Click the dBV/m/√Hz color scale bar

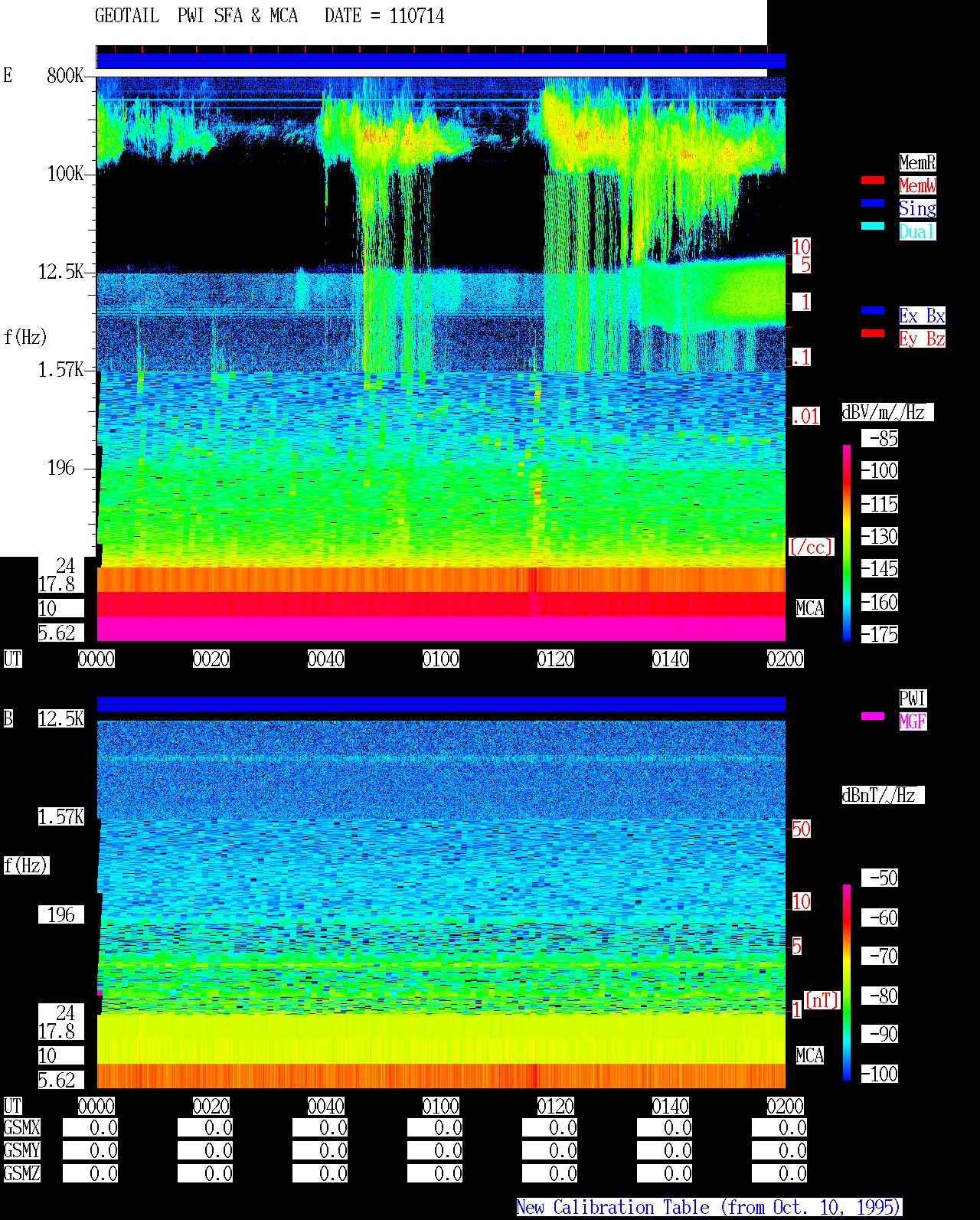click(847, 543)
